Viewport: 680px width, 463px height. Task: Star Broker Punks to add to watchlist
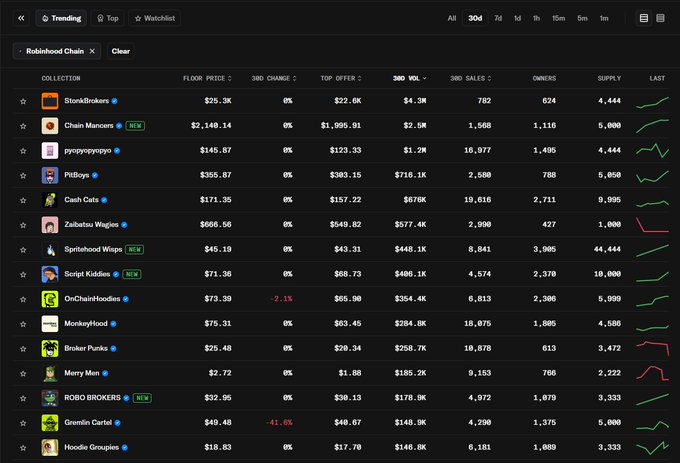point(23,349)
